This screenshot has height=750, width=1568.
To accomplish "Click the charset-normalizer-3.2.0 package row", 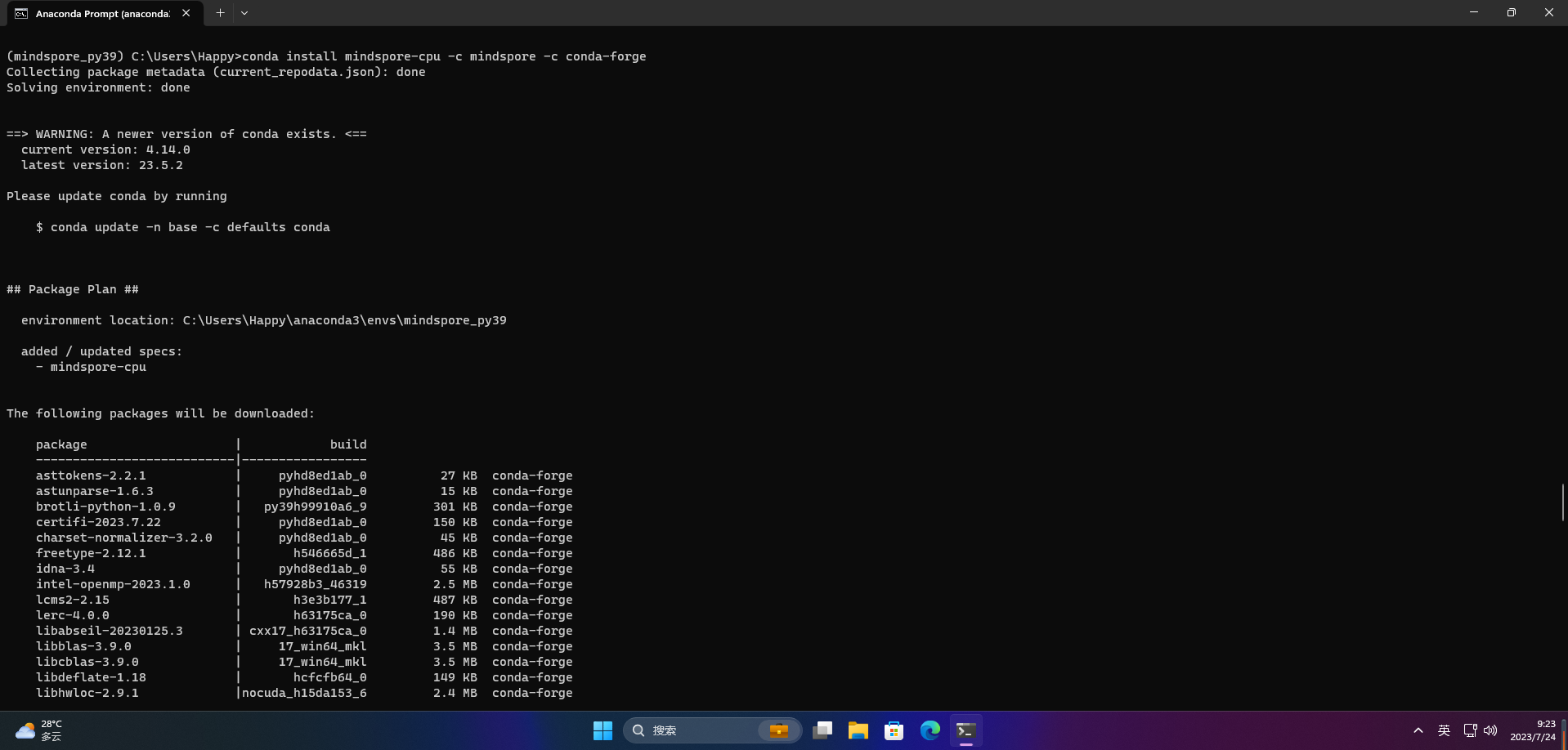I will 304,538.
